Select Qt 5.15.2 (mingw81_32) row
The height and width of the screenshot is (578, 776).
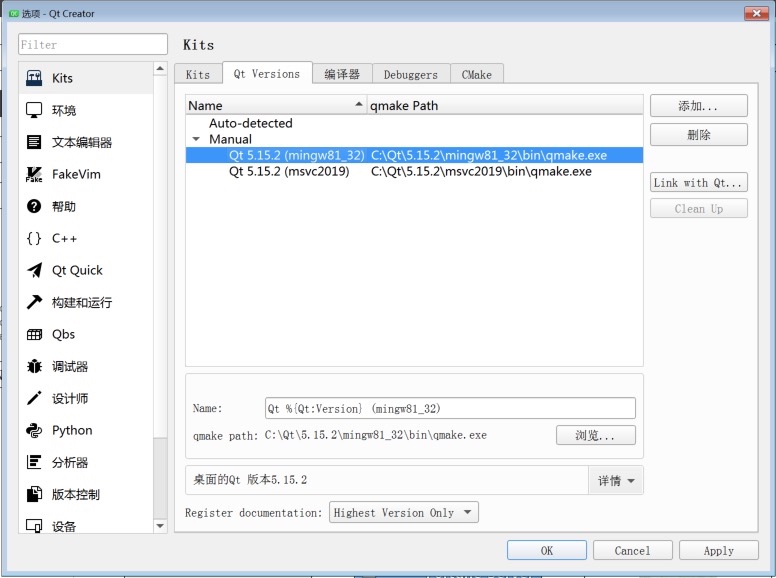click(x=414, y=155)
